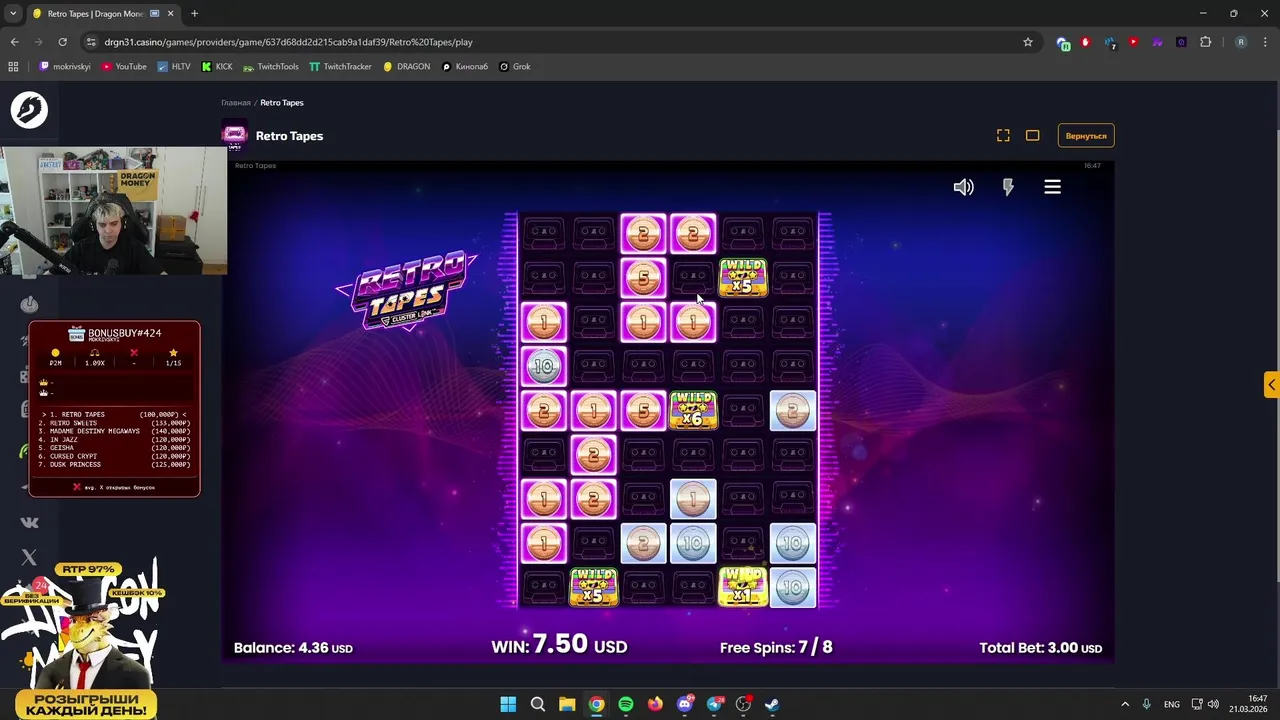Open the Windows Start menu
Image resolution: width=1280 pixels, height=720 pixels.
click(508, 704)
